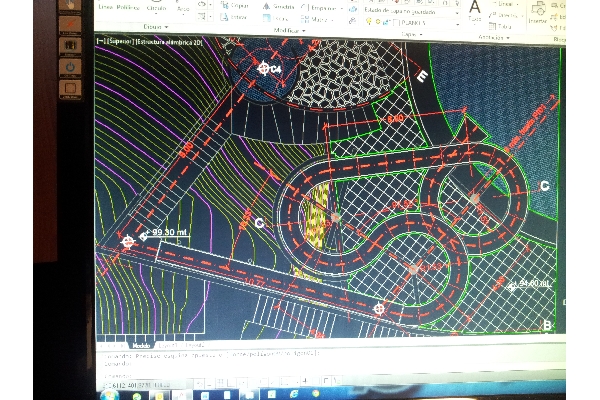600x400 pixels.
Task: Select the Círculo draw tool
Action: point(157,8)
